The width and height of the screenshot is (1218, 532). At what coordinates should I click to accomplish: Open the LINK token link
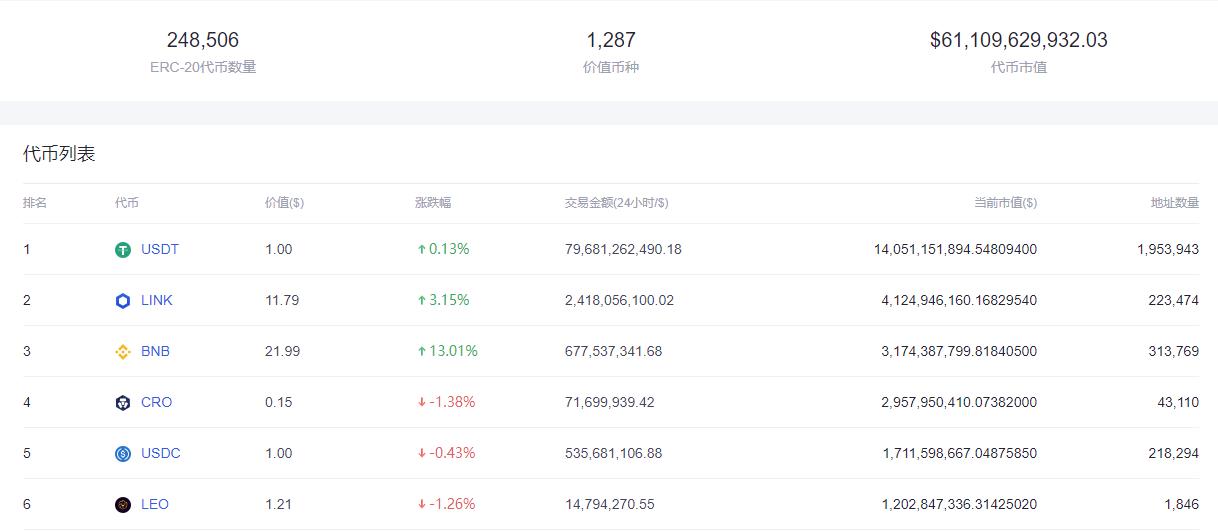point(157,300)
